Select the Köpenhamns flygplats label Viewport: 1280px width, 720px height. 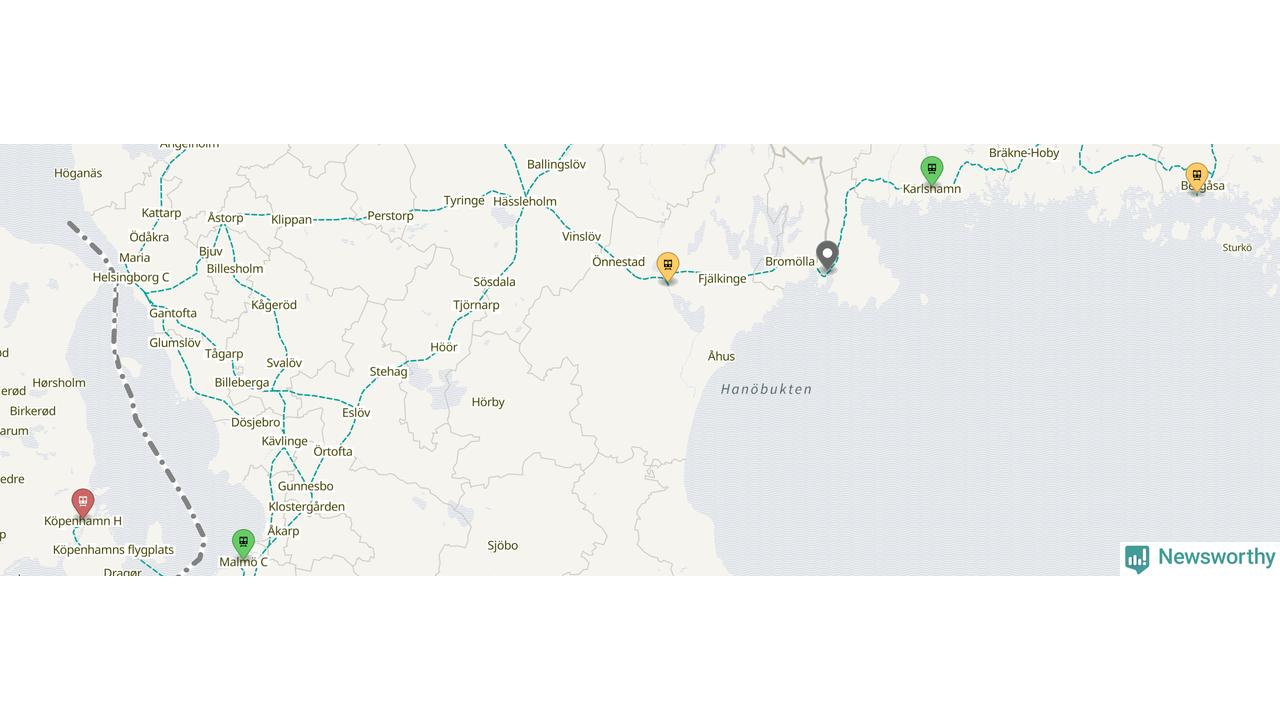(113, 550)
